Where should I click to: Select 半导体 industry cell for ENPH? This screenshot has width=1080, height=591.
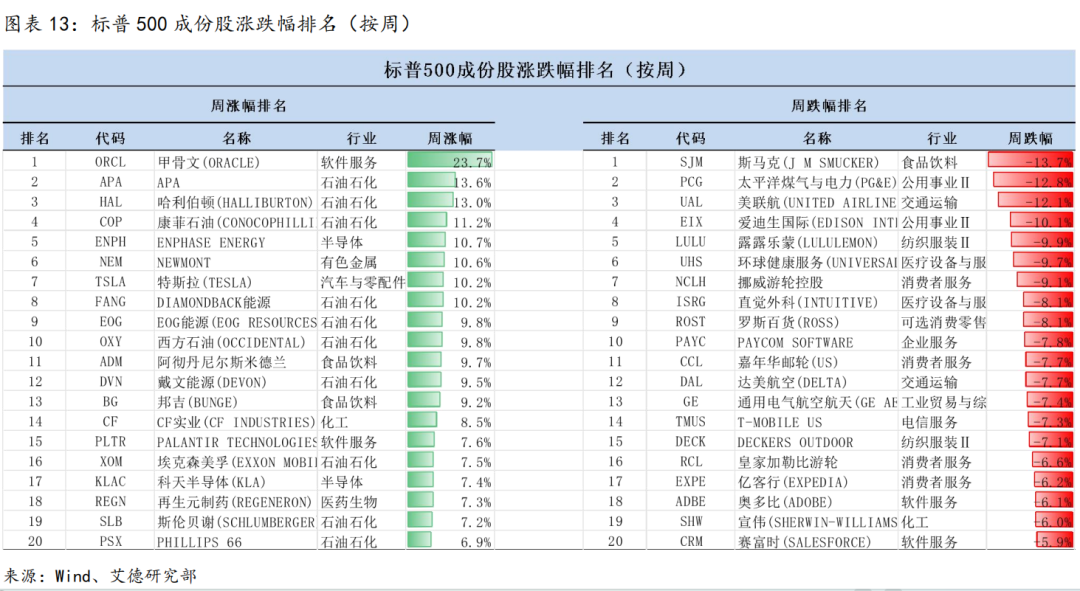(342, 241)
